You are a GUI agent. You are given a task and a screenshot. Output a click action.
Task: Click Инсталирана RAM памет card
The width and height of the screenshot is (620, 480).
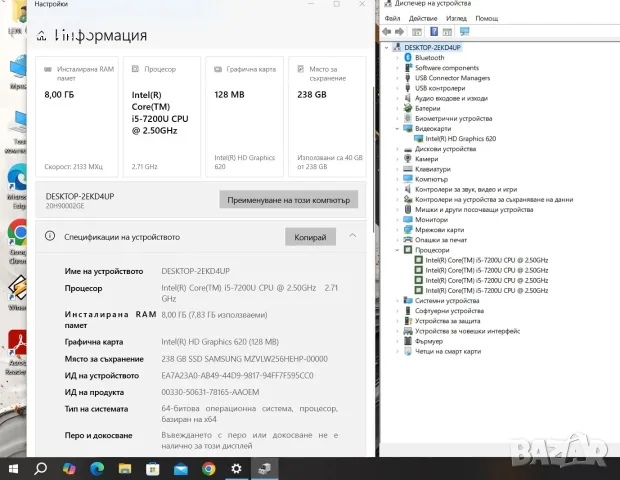tap(77, 117)
